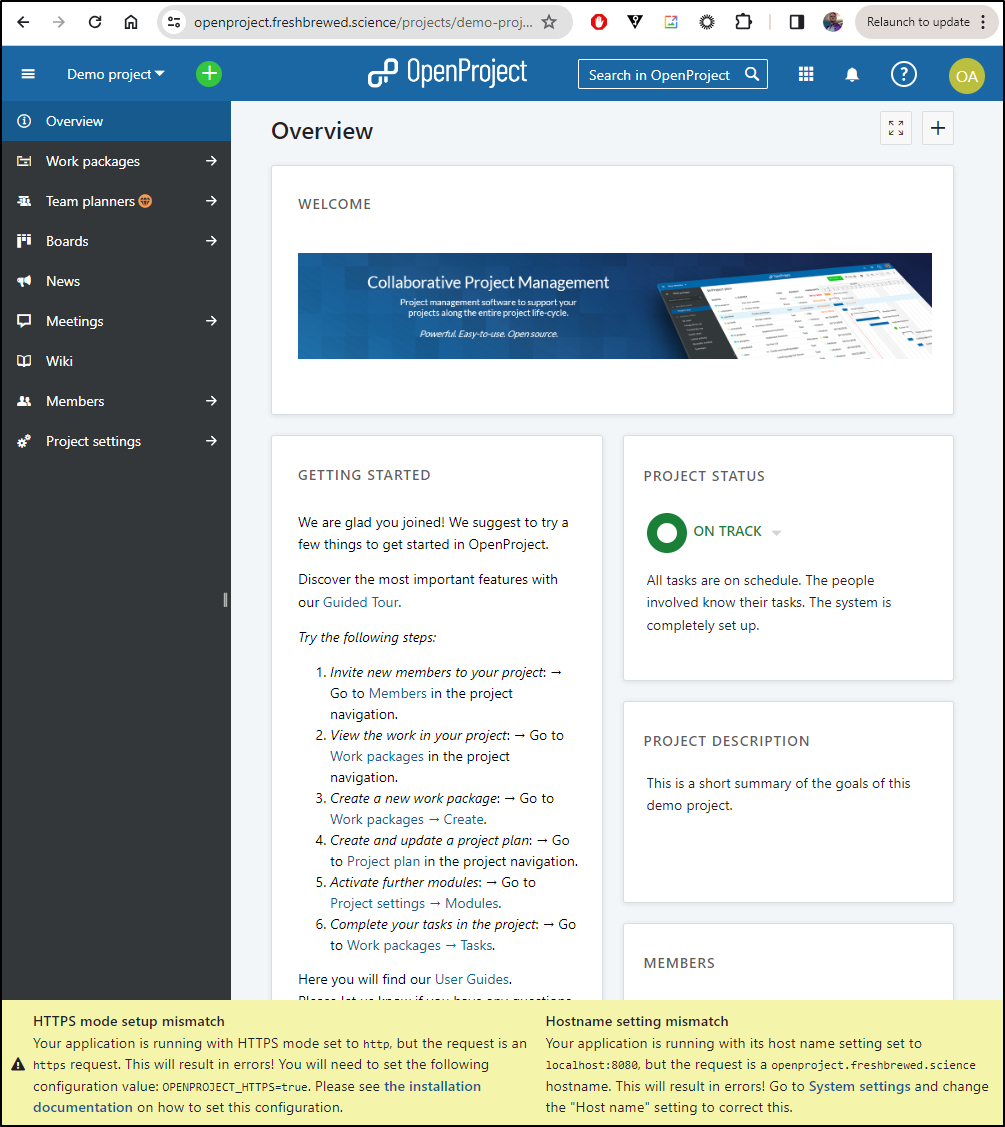1005x1127 pixels.
Task: Open Members in the sidebar
Action: (75, 401)
